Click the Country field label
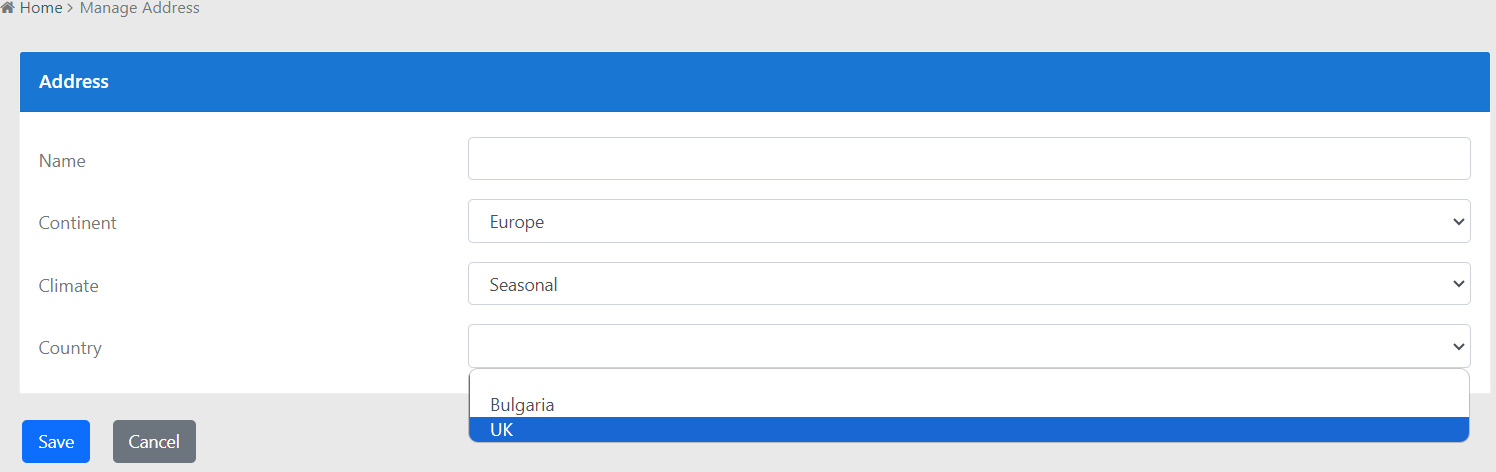Image resolution: width=1496 pixels, height=472 pixels. [x=70, y=348]
